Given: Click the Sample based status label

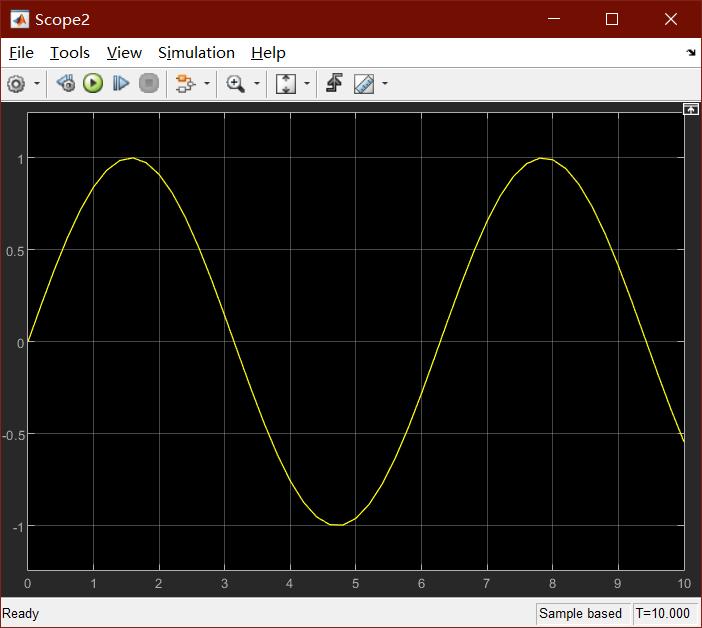Looking at the screenshot, I should [581, 613].
